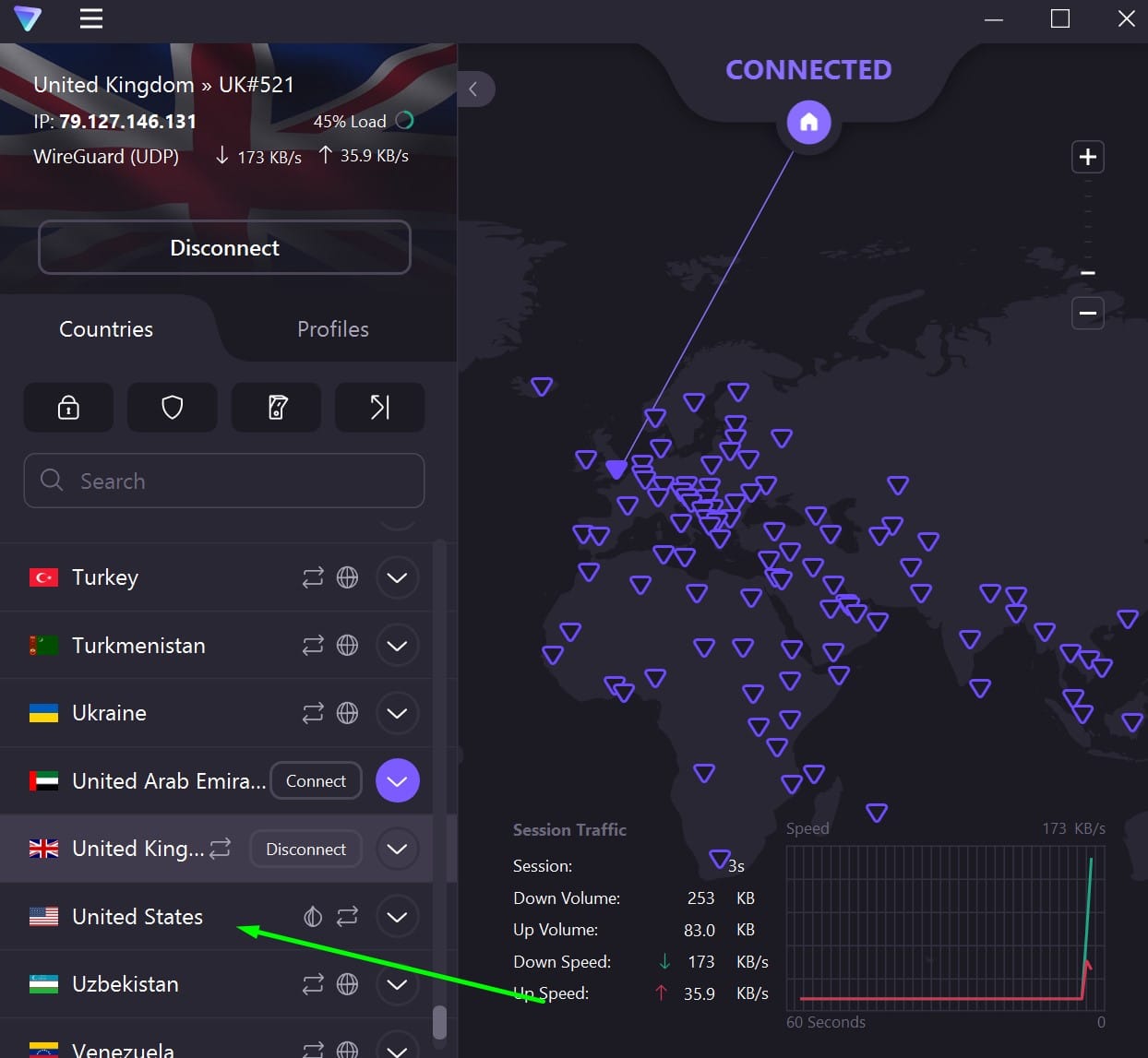Toggle the Kill Switch quick setting
The width and height of the screenshot is (1148, 1058).
[277, 408]
